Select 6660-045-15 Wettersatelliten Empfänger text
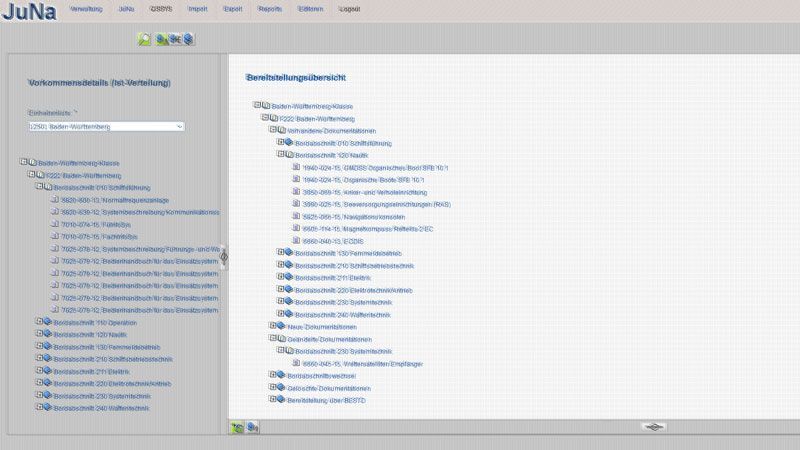This screenshot has height=450, width=800. (x=363, y=364)
